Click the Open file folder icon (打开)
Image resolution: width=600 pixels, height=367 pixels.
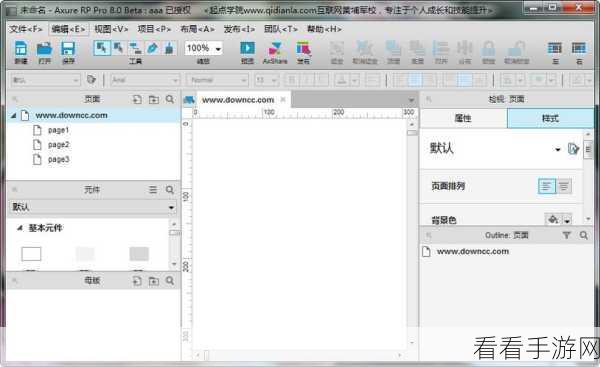click(x=44, y=49)
